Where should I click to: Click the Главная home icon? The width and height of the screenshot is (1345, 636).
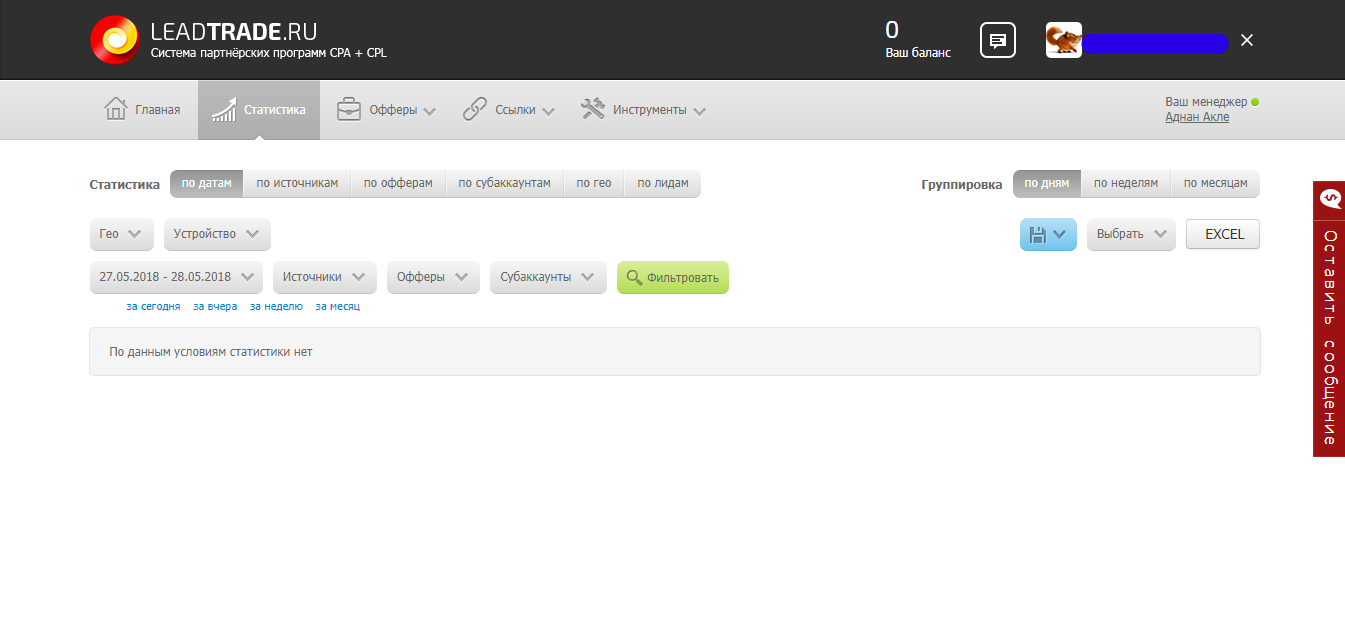116,109
